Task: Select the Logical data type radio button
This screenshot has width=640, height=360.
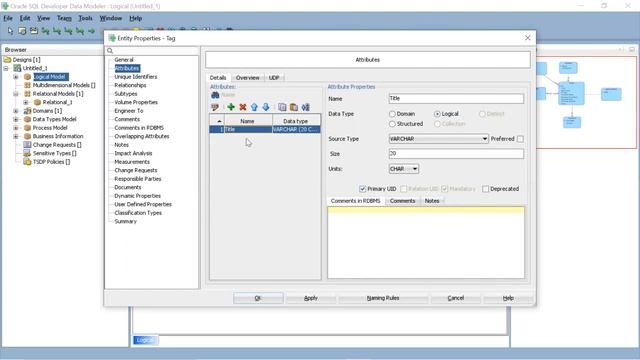Action: [437, 114]
